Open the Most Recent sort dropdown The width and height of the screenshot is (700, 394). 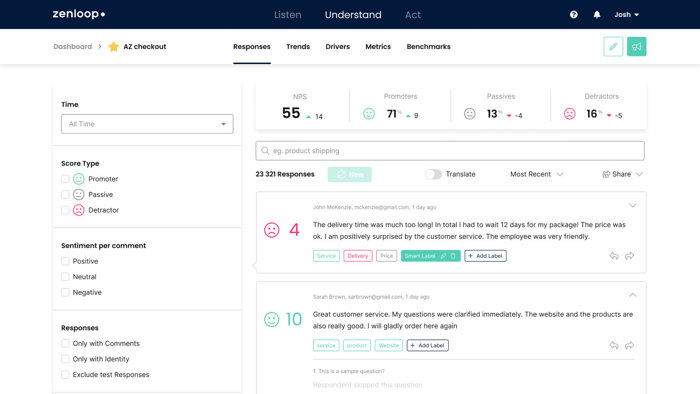(x=536, y=174)
